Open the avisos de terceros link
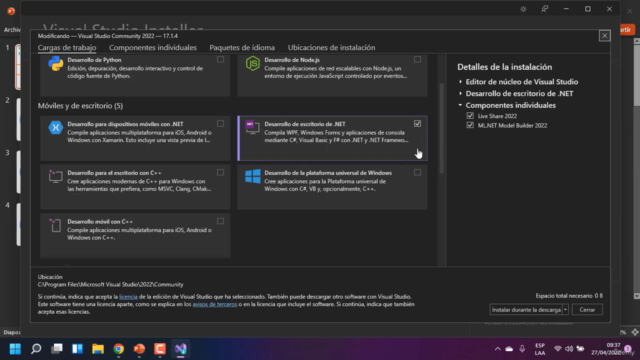 pyautogui.click(x=215, y=304)
